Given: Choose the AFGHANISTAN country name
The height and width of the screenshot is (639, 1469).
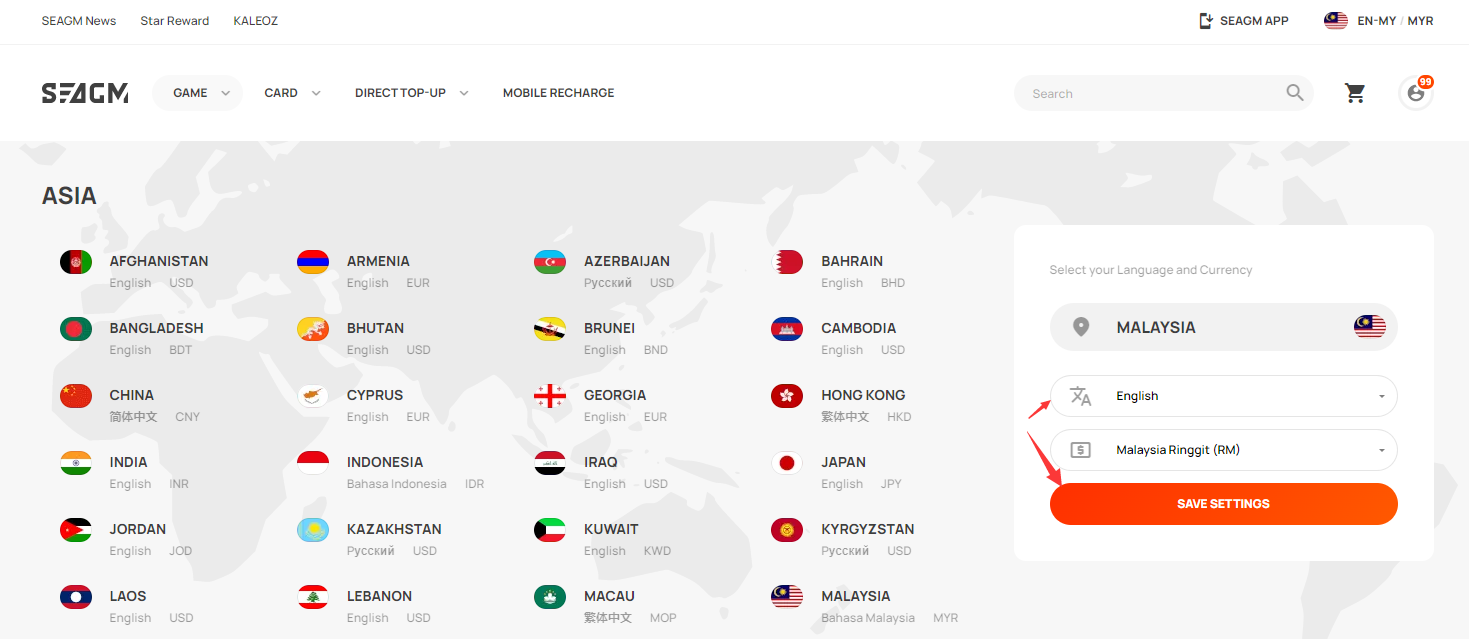Looking at the screenshot, I should (x=159, y=261).
